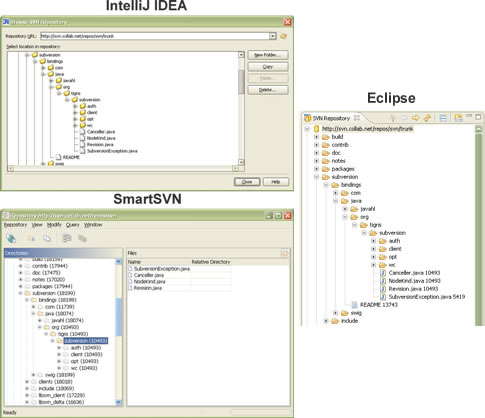Select NodeKind.java in Eclipse tree

coord(414,281)
